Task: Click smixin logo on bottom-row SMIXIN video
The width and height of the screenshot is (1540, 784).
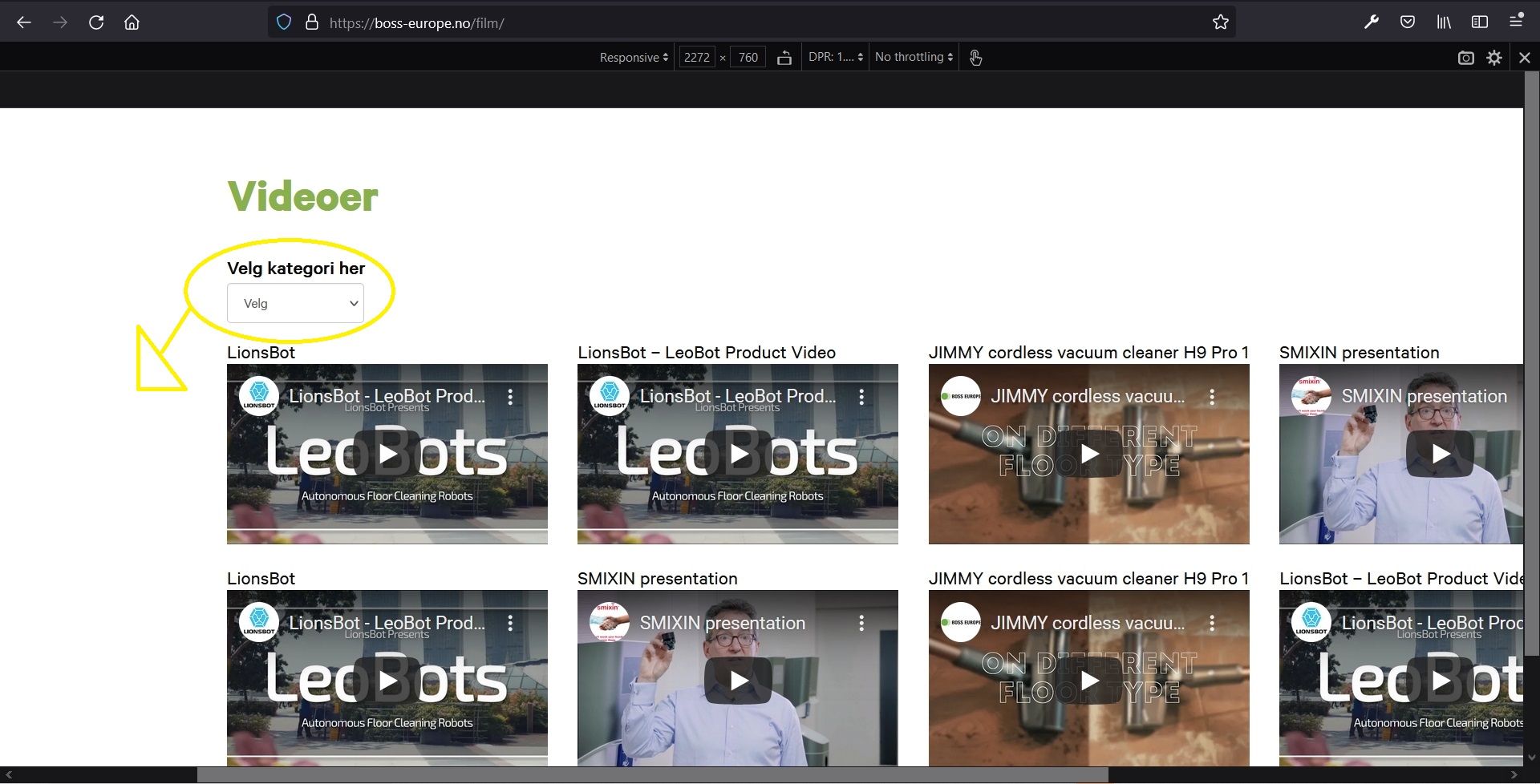Action: tap(610, 623)
